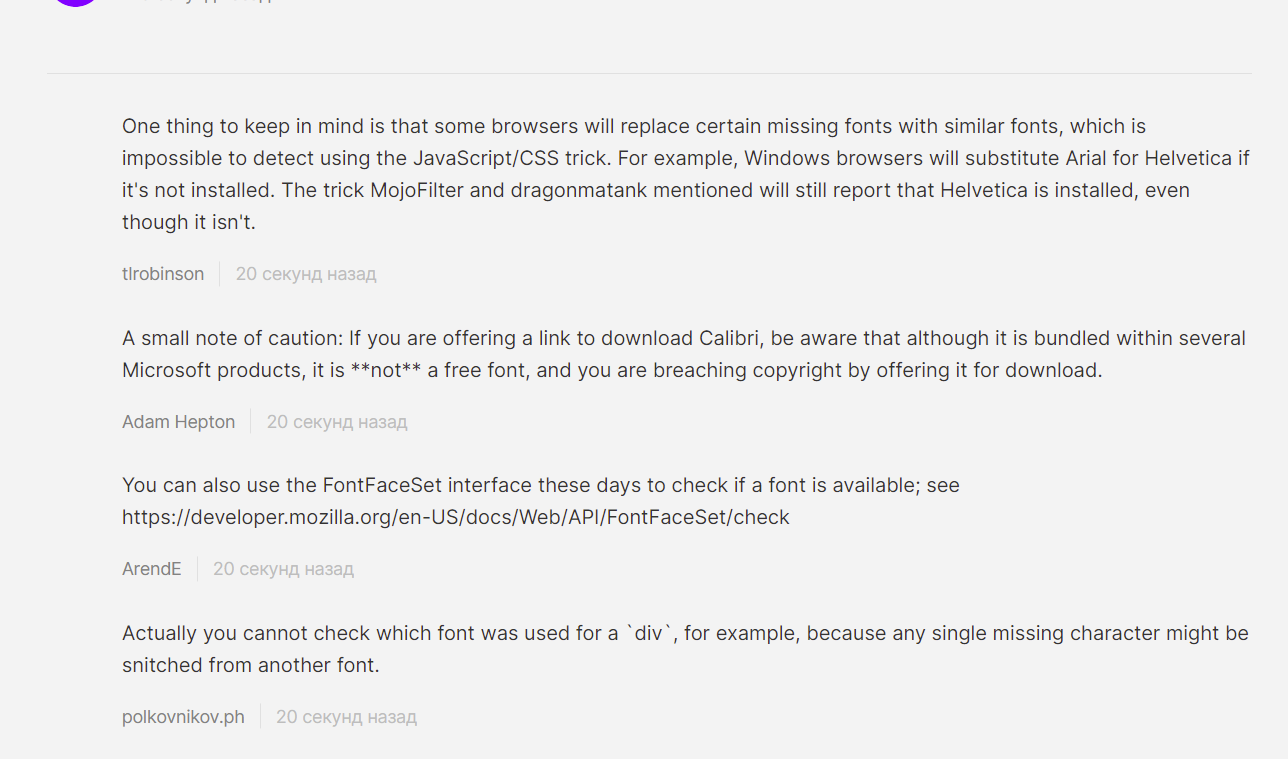Click the timestamp next to tlrobinson
Screen dimensions: 1288x759
[306, 274]
